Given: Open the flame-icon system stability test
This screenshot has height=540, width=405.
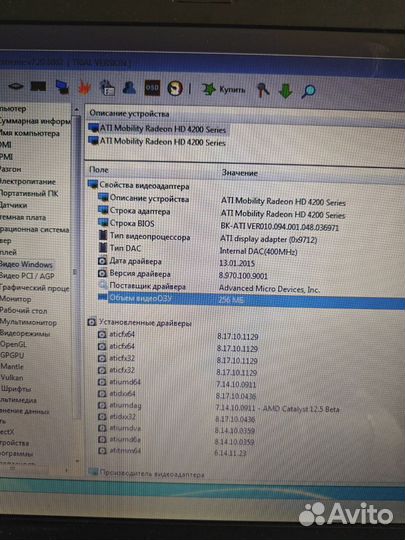Looking at the screenshot, I should (84, 88).
